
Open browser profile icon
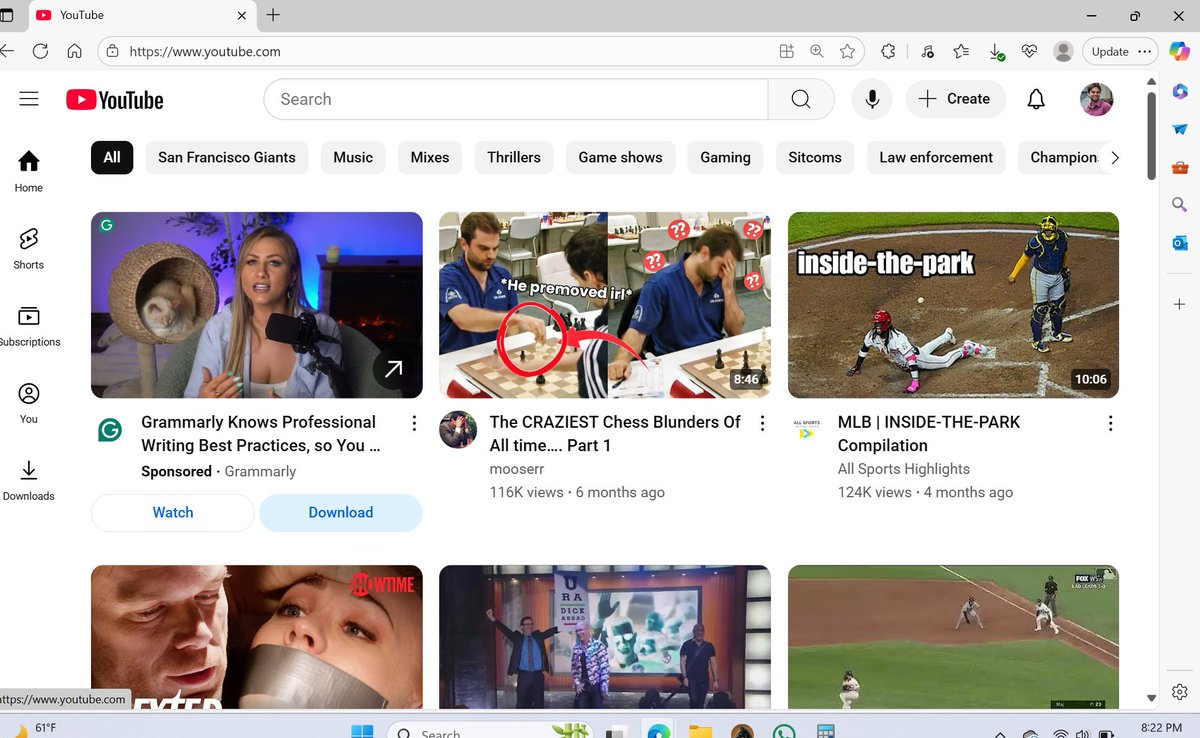[x=1064, y=51]
